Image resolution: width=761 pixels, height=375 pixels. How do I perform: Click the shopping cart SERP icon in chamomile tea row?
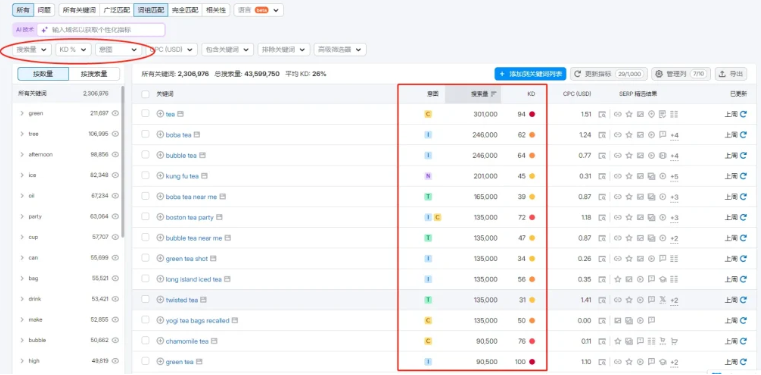[674, 341]
